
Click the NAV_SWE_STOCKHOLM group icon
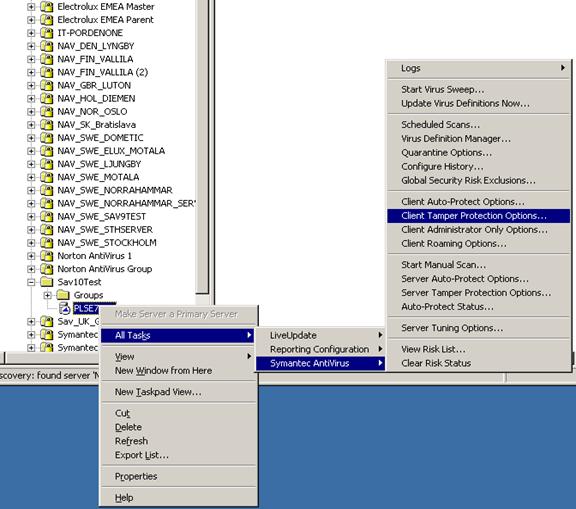tap(47, 243)
